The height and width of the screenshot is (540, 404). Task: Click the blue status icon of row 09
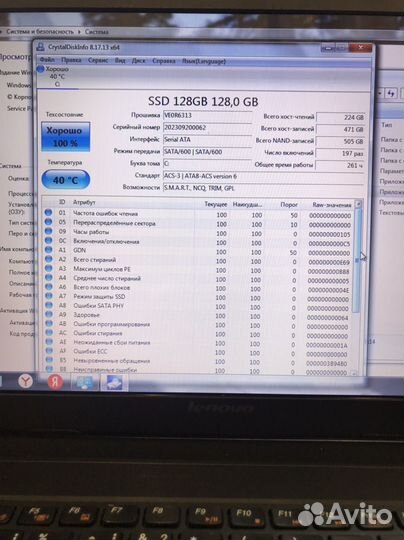click(x=49, y=231)
